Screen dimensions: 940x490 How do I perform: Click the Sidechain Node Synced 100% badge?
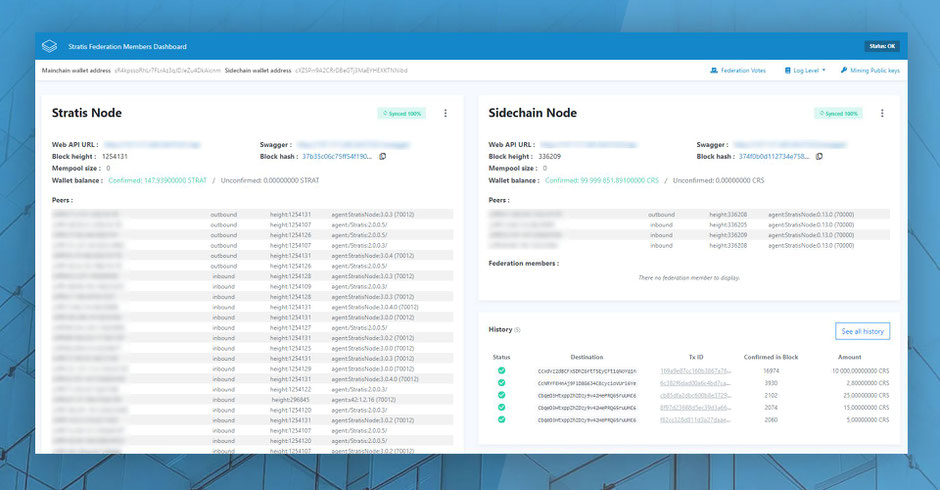point(838,113)
